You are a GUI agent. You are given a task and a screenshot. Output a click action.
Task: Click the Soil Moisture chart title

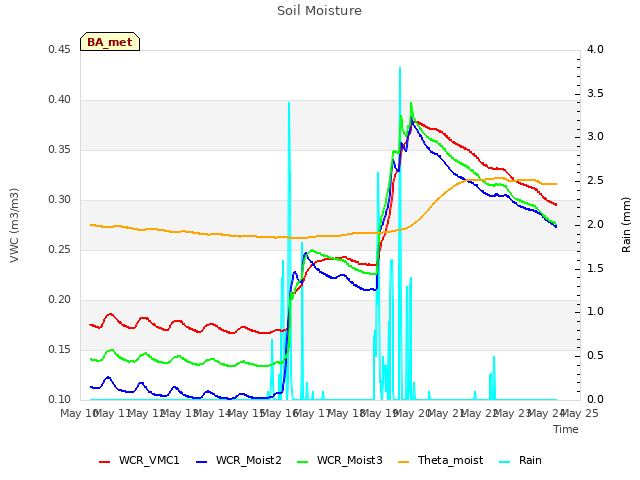[x=319, y=11]
